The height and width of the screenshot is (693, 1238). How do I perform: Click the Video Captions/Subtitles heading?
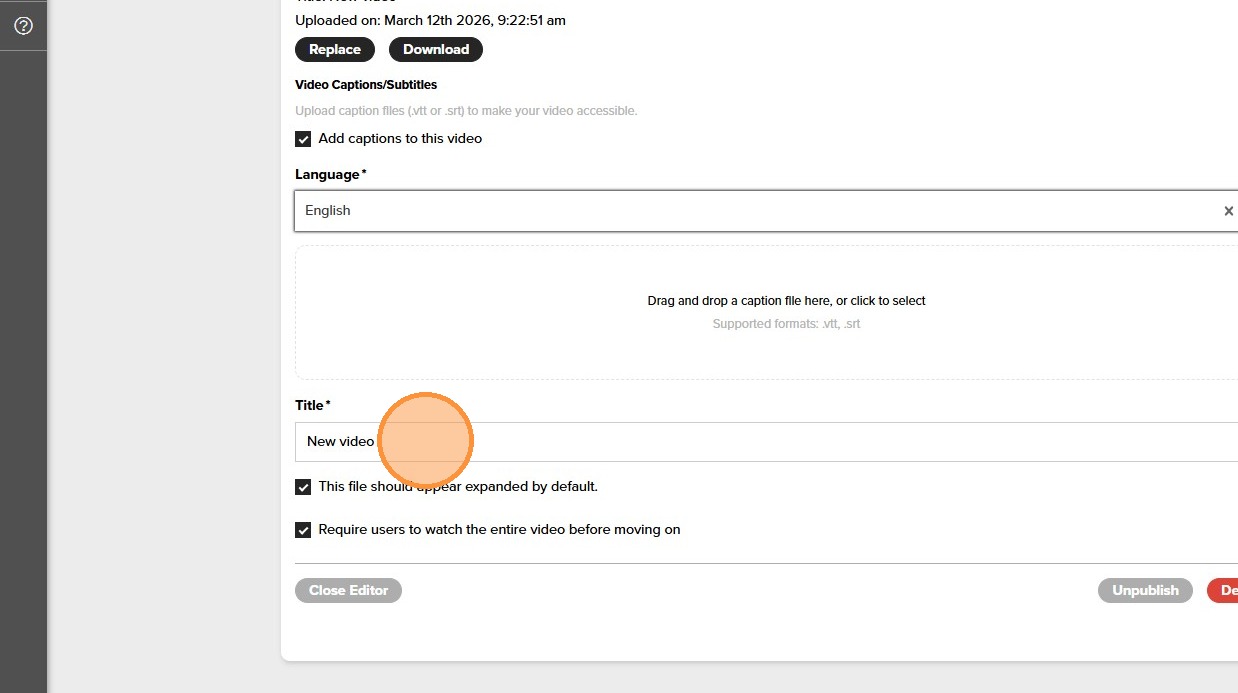coord(366,85)
